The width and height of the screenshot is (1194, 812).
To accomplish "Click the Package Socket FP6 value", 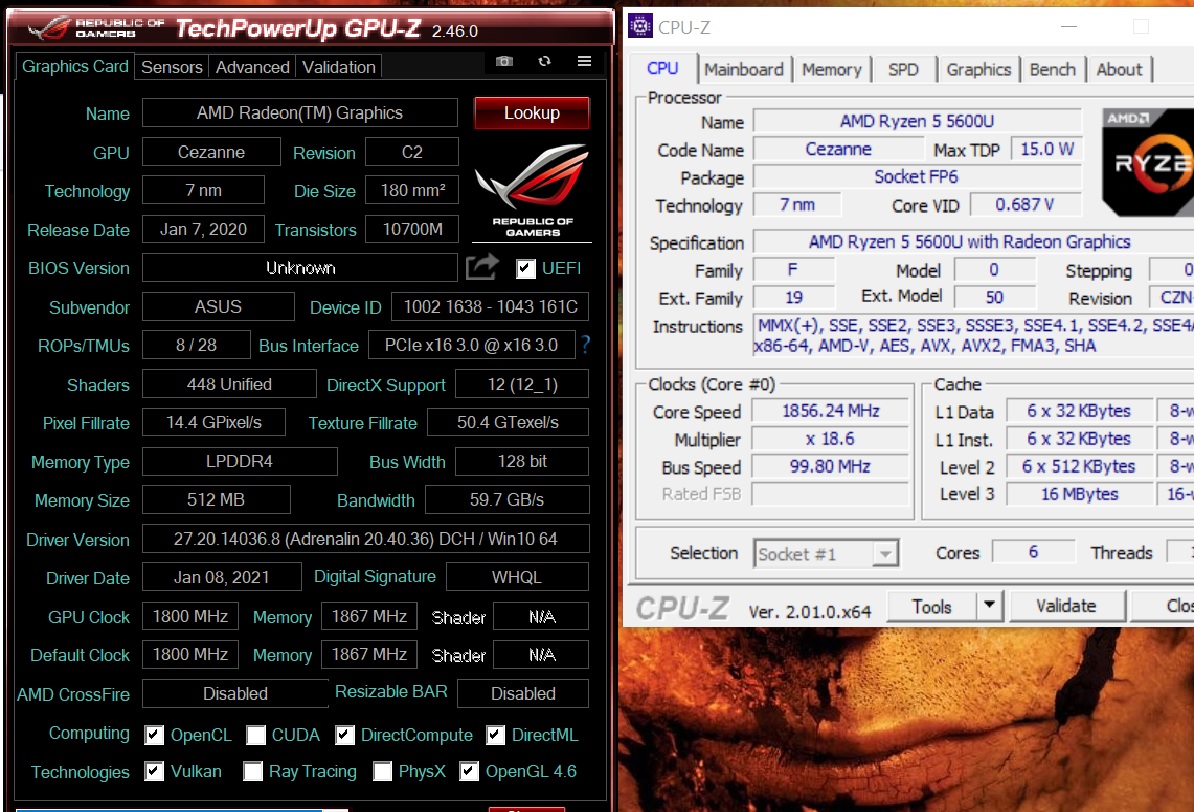I will click(x=917, y=177).
